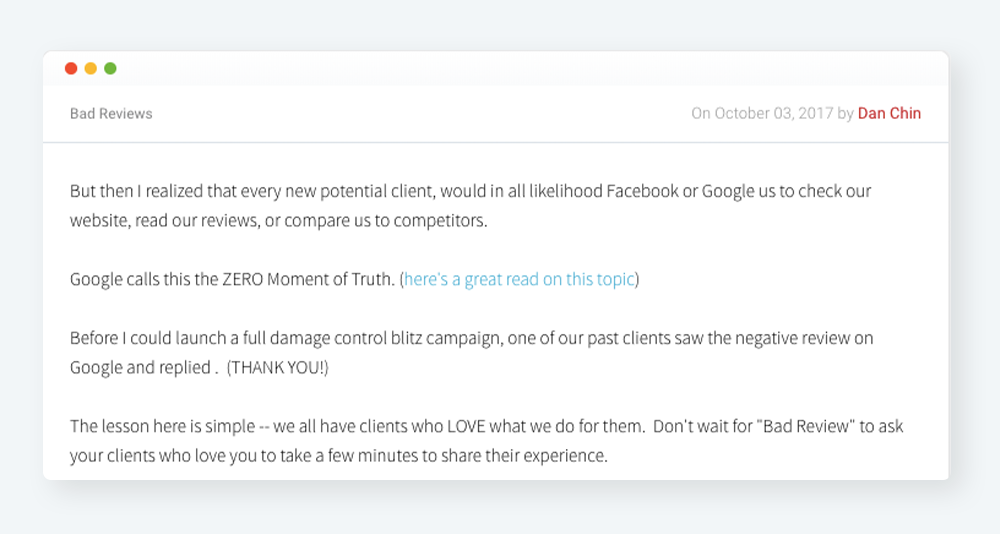The width and height of the screenshot is (1000, 534).
Task: Click the word competitors ending first paragraph
Action: pos(440,221)
